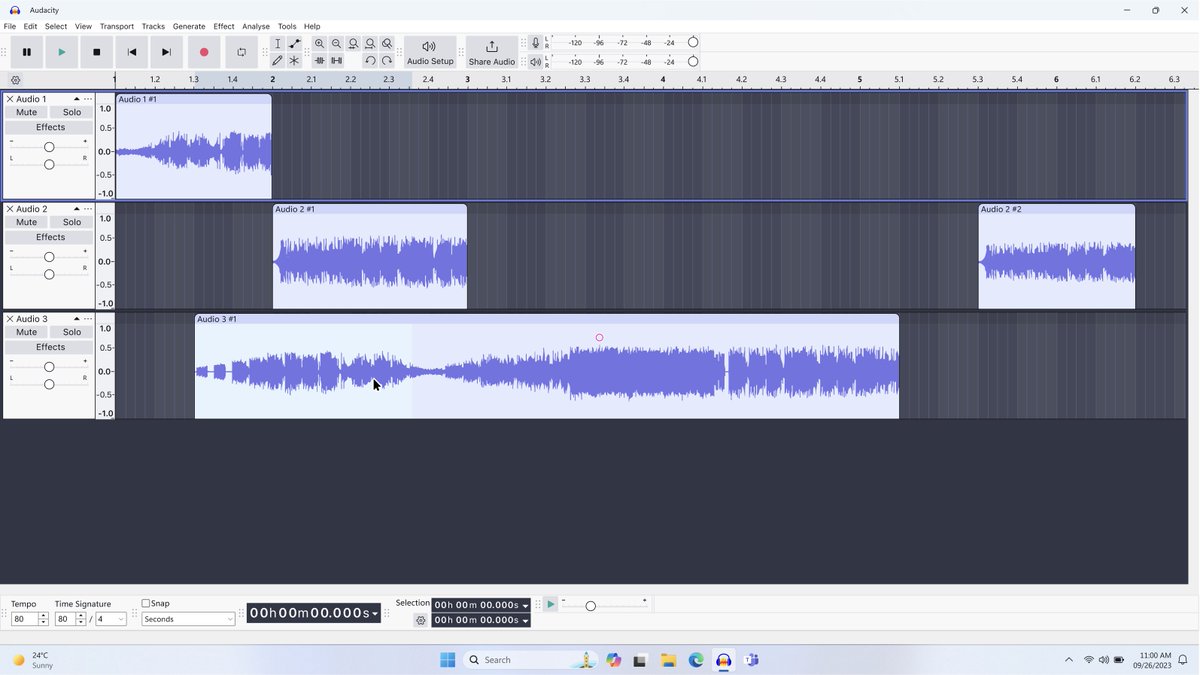
Task: Click the Tempo value field
Action: coord(24,619)
